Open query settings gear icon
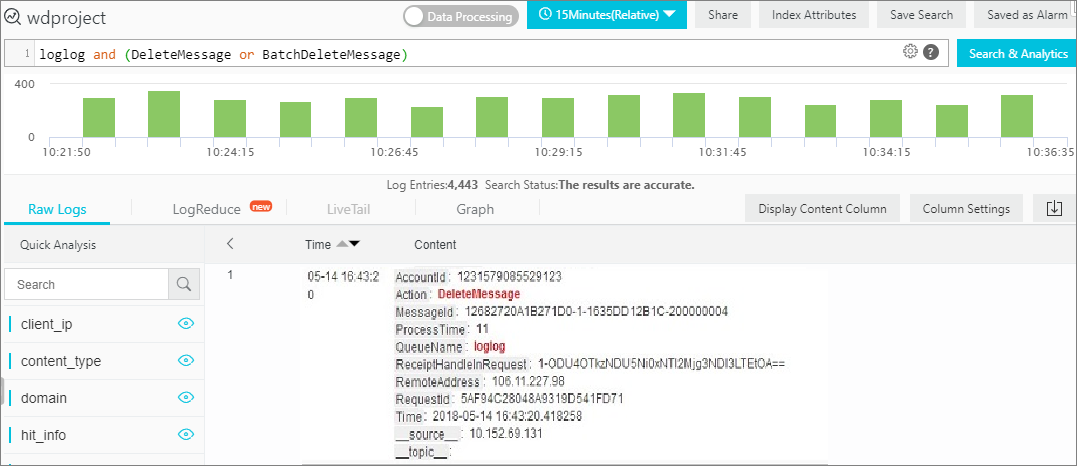 click(x=911, y=52)
